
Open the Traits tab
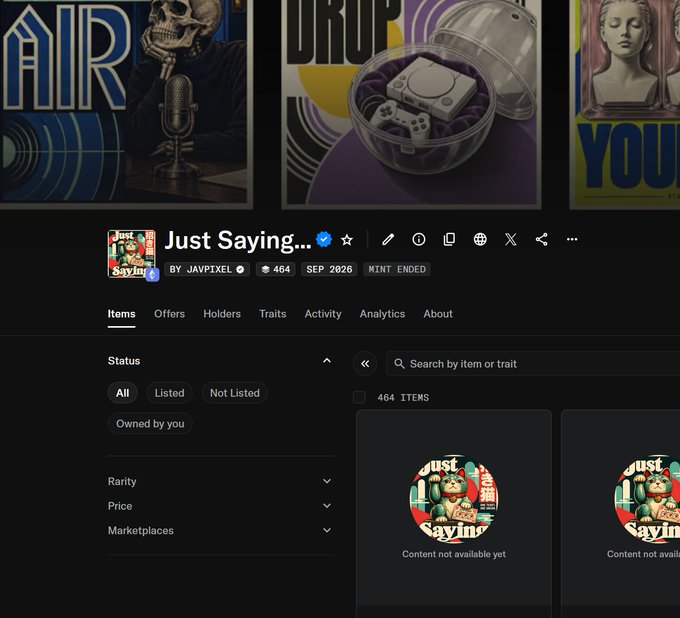(x=273, y=314)
